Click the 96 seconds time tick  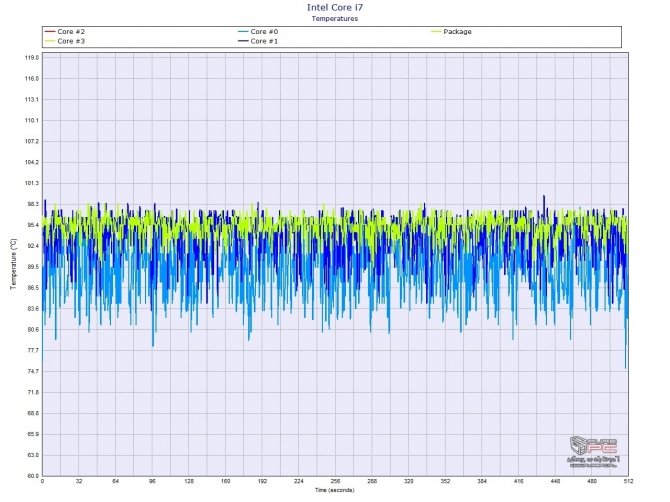point(152,481)
